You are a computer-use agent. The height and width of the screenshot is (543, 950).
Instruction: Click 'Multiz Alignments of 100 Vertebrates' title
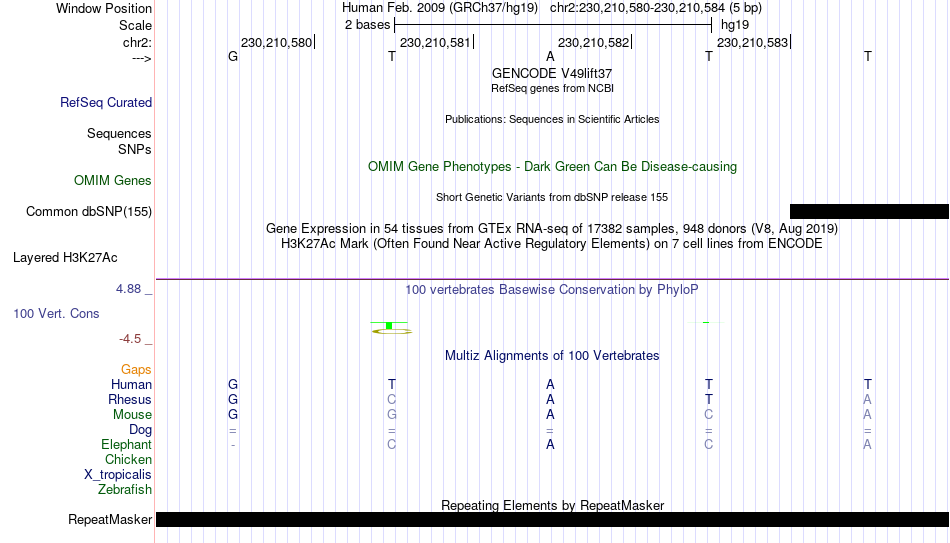click(552, 356)
